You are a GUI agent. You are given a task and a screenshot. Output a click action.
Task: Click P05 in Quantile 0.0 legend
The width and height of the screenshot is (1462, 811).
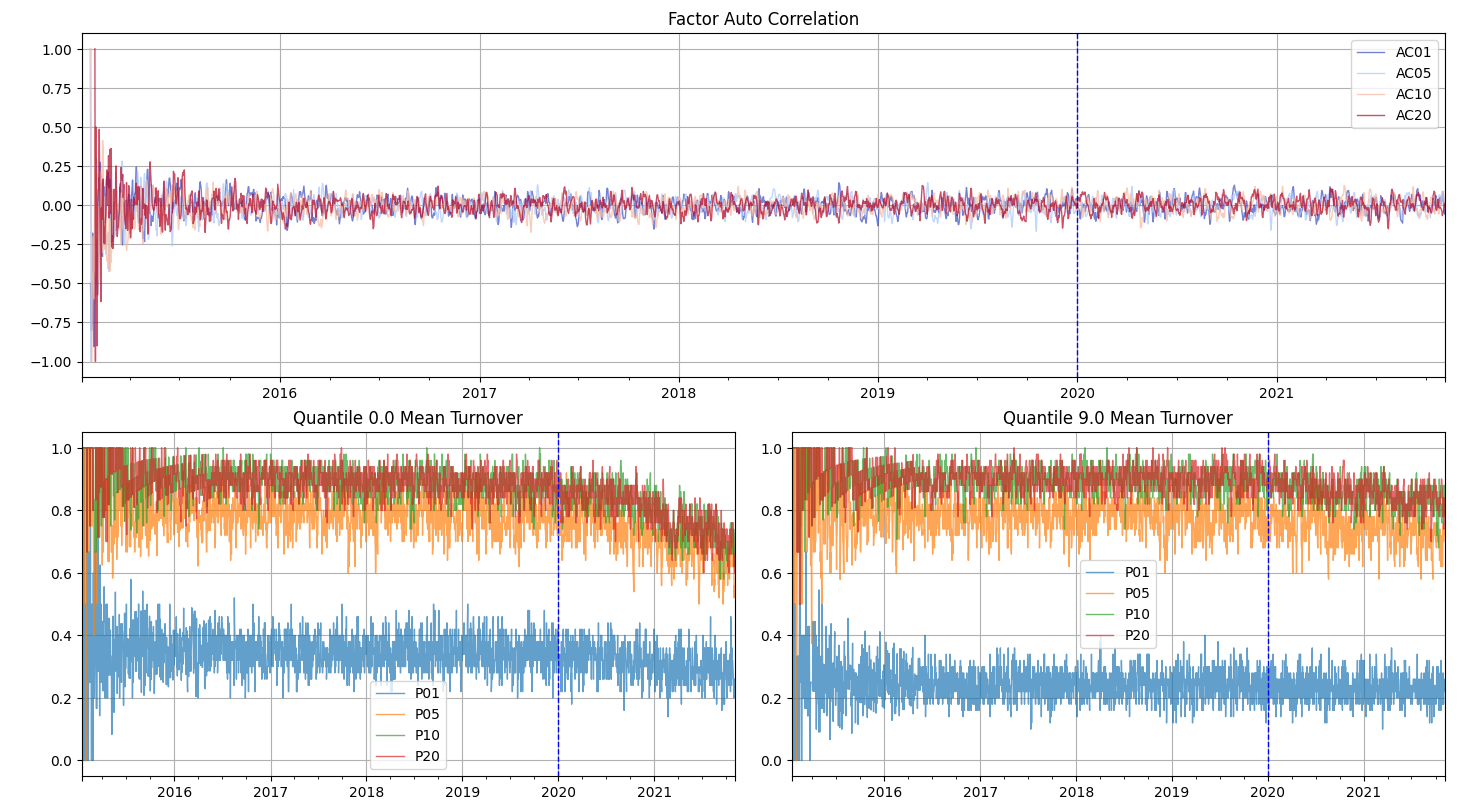click(x=408, y=714)
